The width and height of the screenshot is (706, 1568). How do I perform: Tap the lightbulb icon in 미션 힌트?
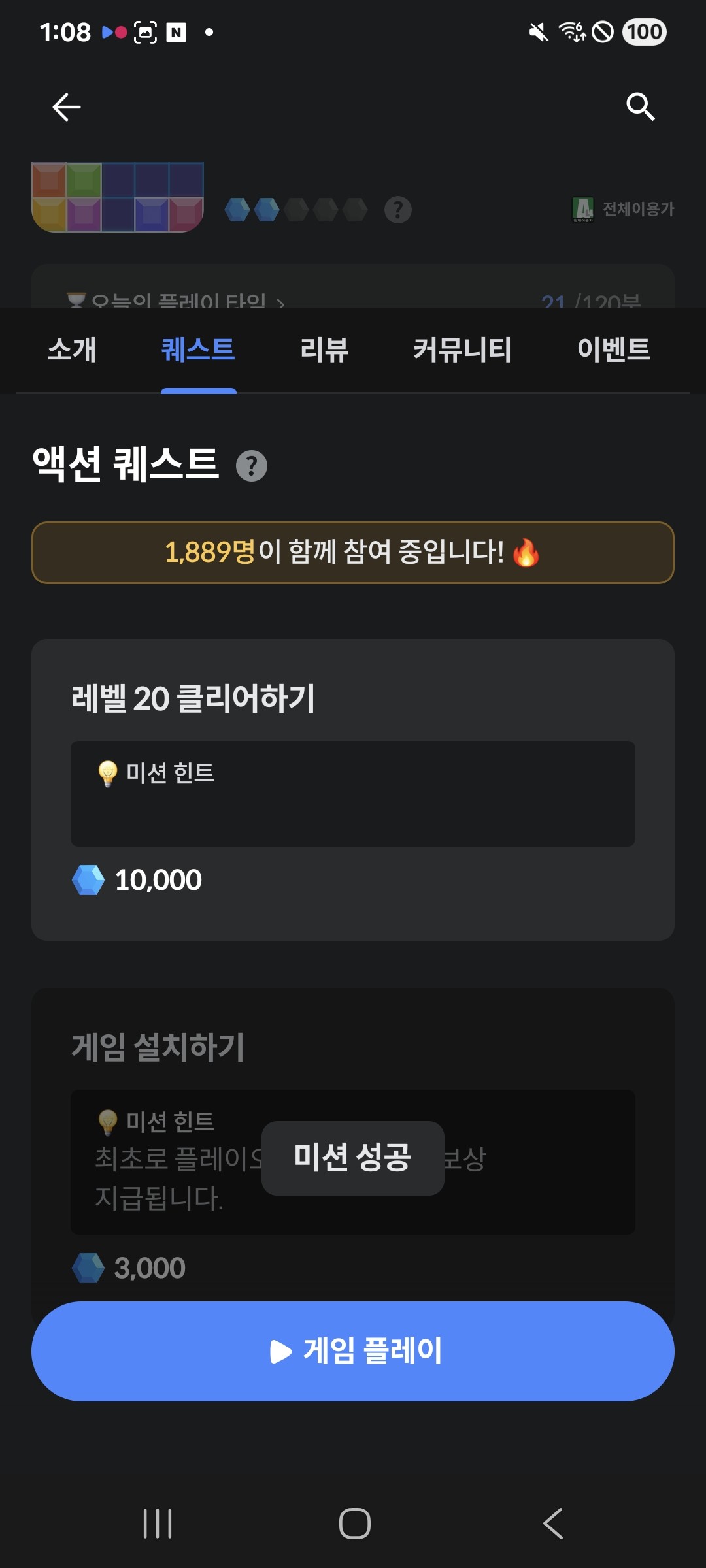tap(107, 774)
